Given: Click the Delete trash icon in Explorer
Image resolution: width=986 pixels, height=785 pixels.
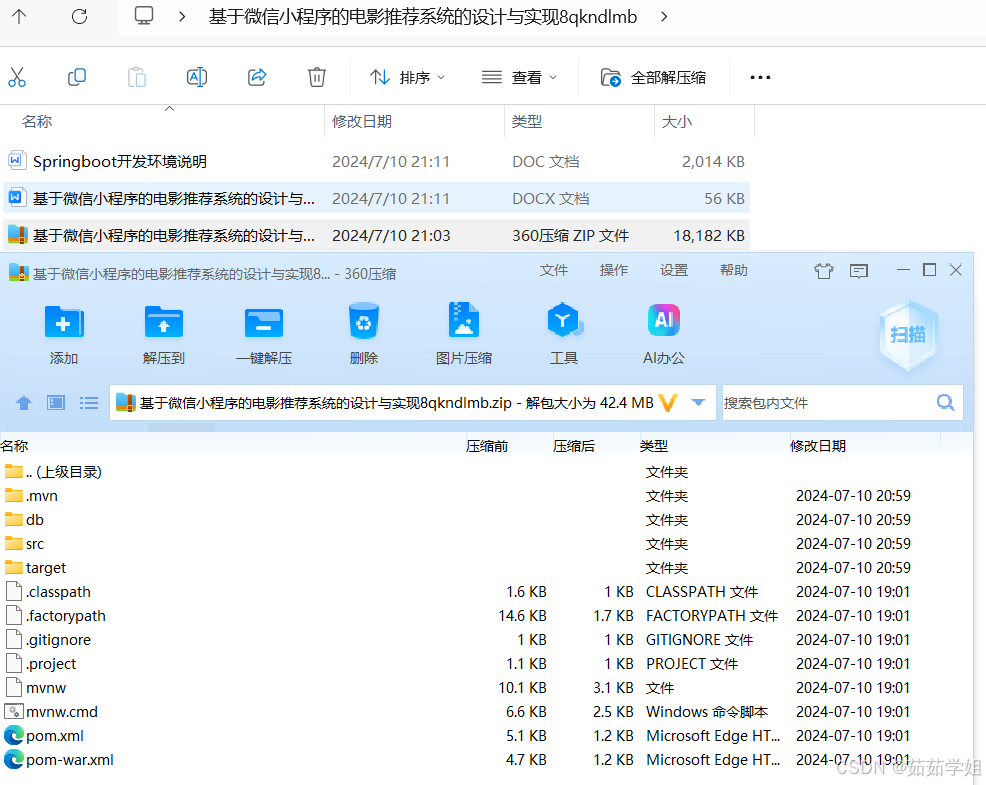Looking at the screenshot, I should [316, 77].
